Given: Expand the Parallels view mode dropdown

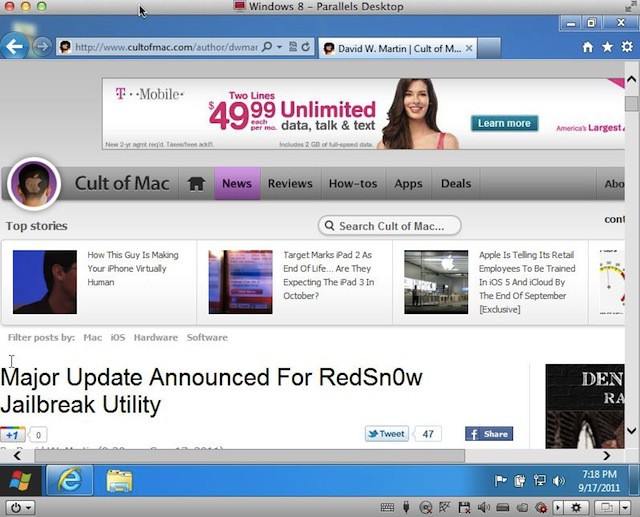Looking at the screenshot, I should coord(609,508).
